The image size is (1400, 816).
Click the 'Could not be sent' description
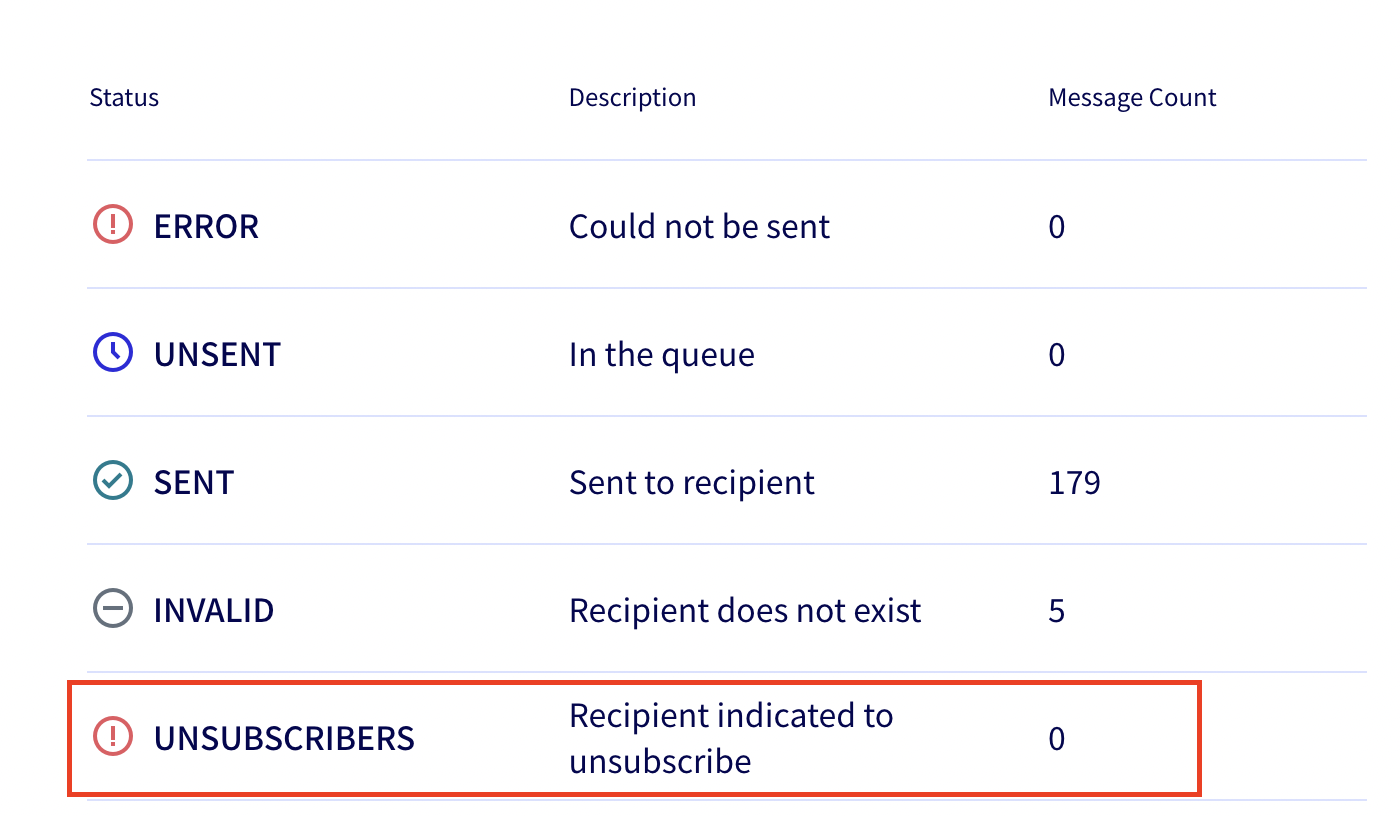pos(699,226)
